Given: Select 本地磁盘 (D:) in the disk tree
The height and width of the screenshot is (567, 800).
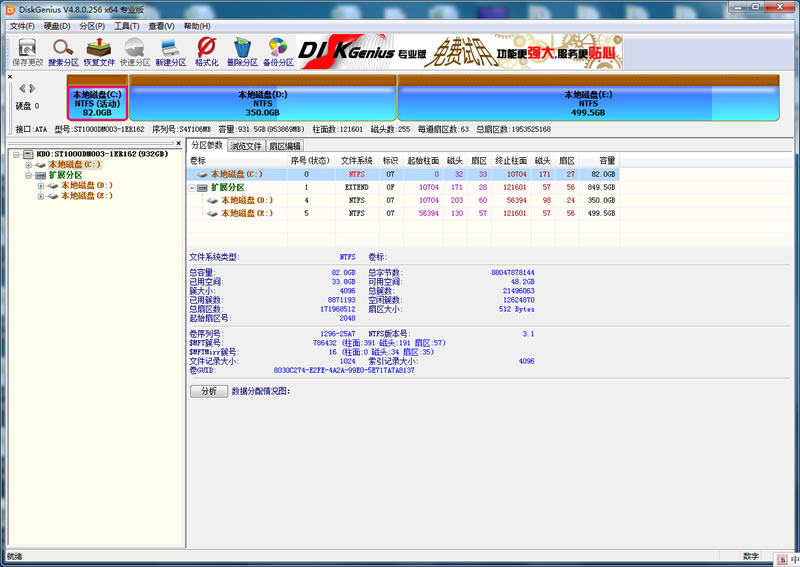Looking at the screenshot, I should pyautogui.click(x=87, y=186).
